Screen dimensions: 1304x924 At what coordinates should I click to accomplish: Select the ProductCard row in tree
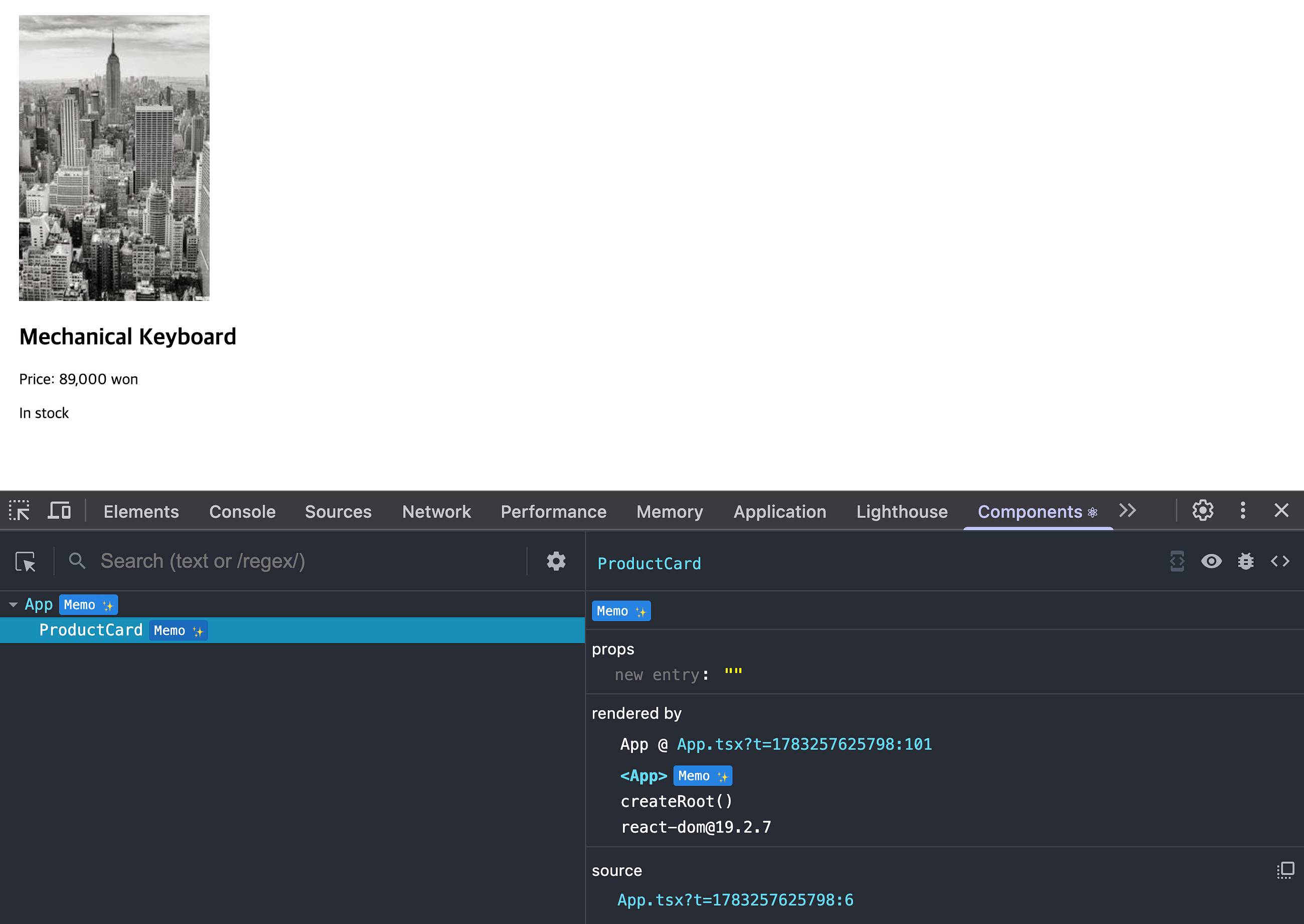coord(292,631)
